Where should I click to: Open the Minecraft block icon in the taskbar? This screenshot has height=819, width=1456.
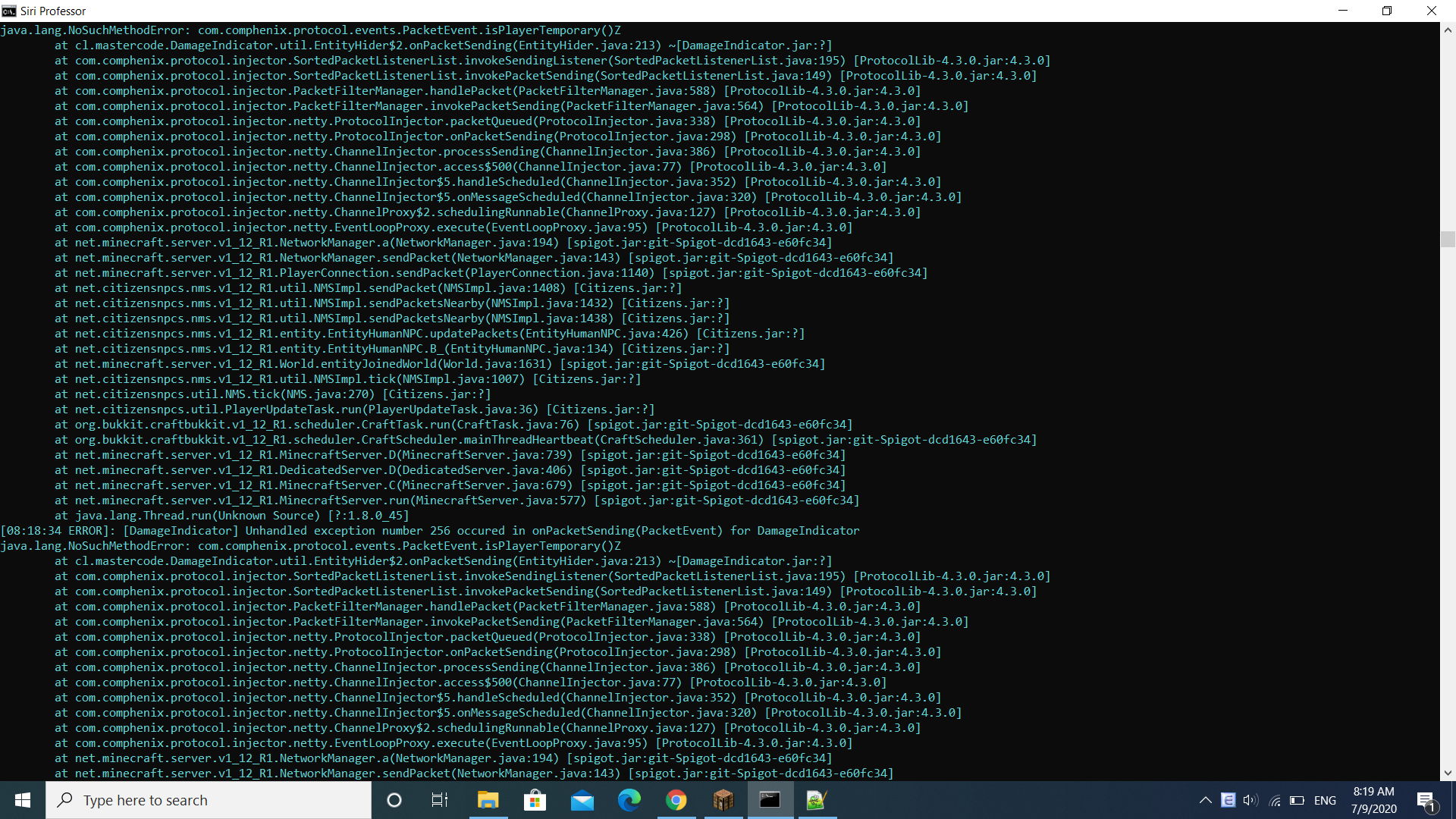tap(723, 800)
